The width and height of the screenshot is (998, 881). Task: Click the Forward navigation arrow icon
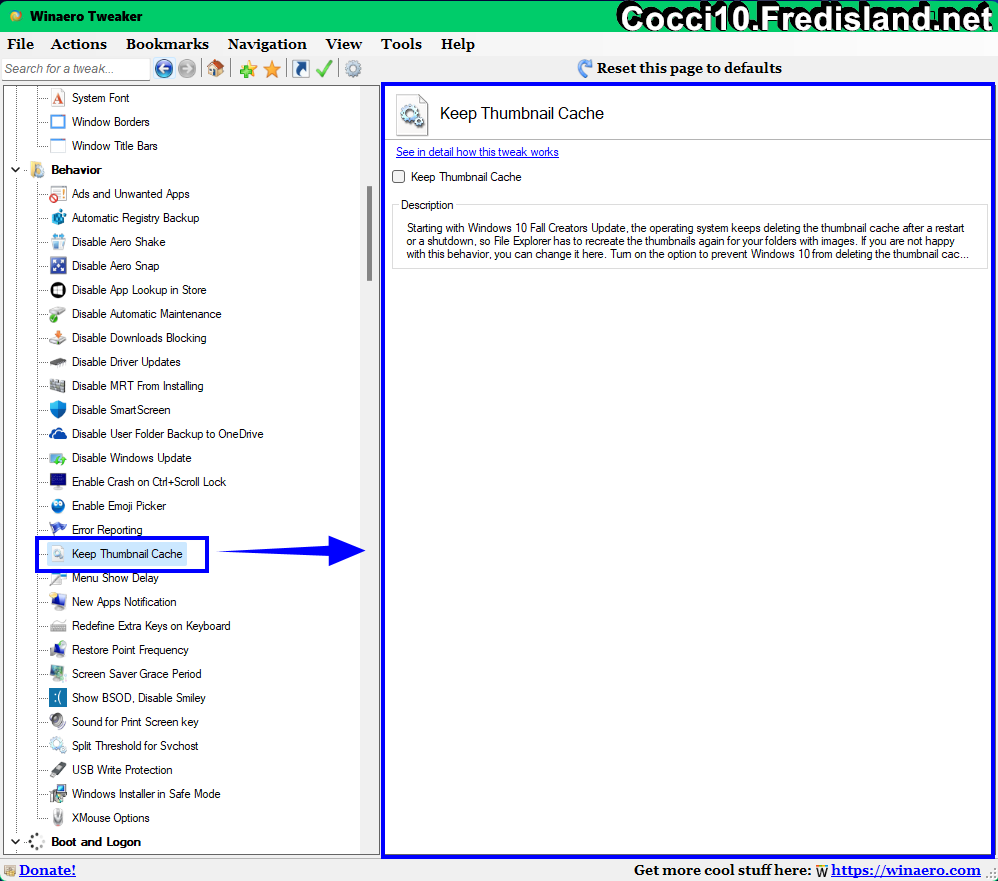[186, 69]
